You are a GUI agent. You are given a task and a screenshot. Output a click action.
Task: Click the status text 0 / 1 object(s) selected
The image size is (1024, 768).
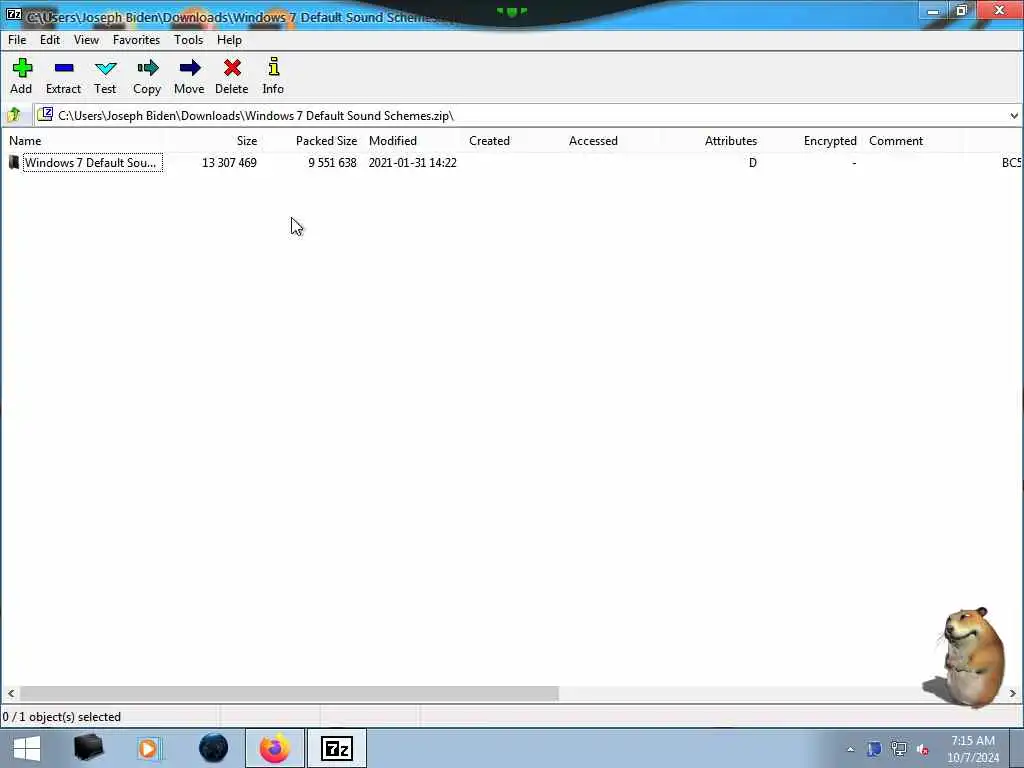pyautogui.click(x=62, y=717)
